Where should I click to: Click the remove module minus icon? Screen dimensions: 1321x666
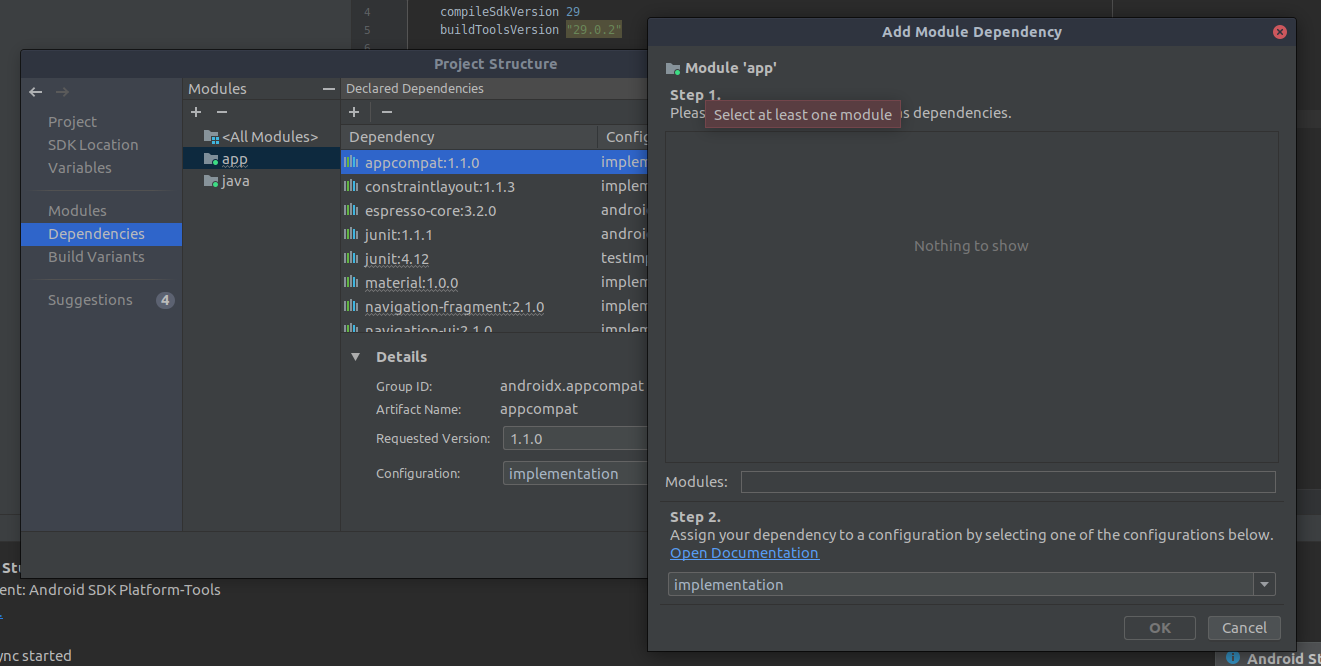tap(222, 112)
